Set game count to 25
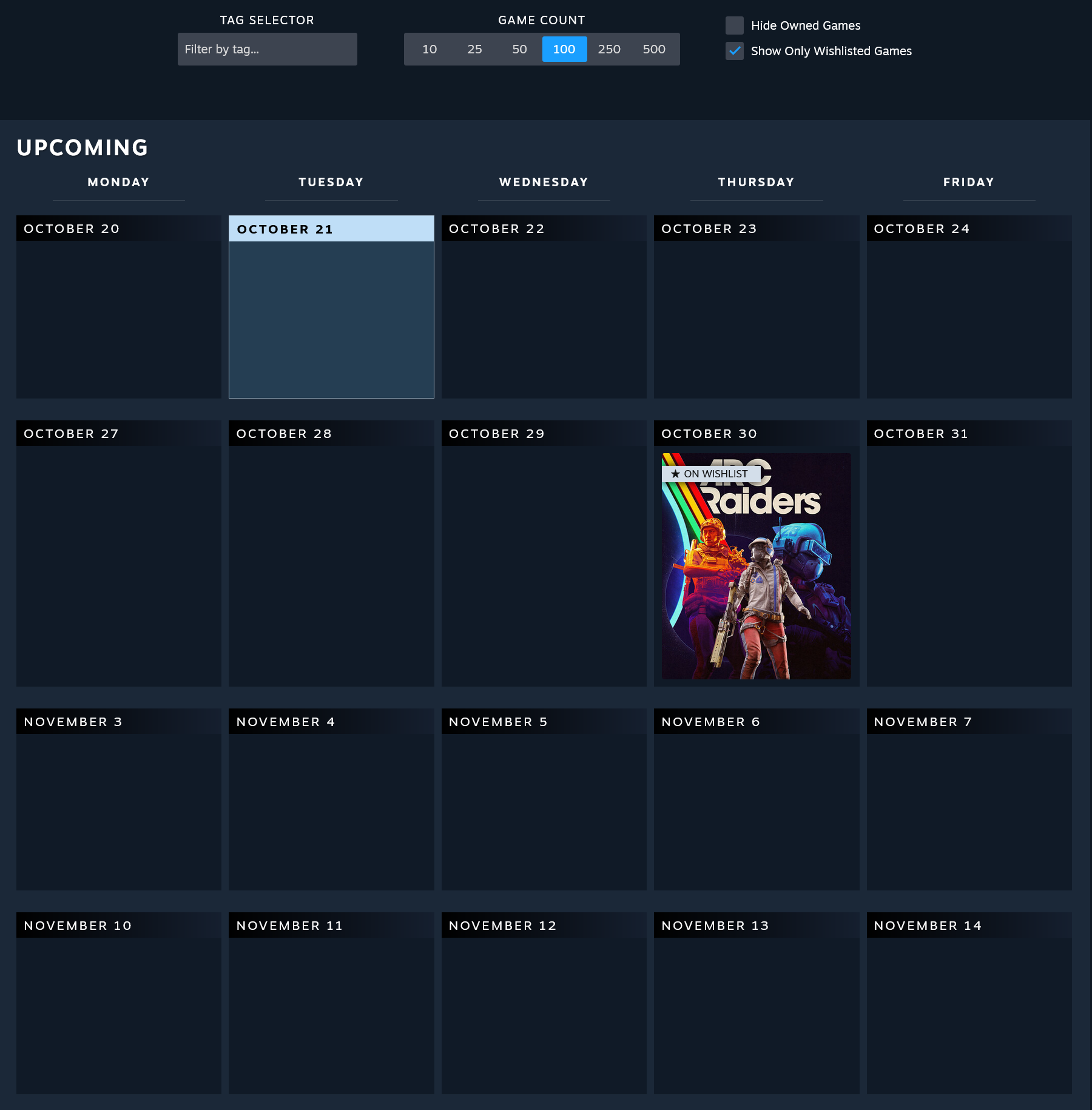This screenshot has width=1092, height=1110. [x=474, y=49]
